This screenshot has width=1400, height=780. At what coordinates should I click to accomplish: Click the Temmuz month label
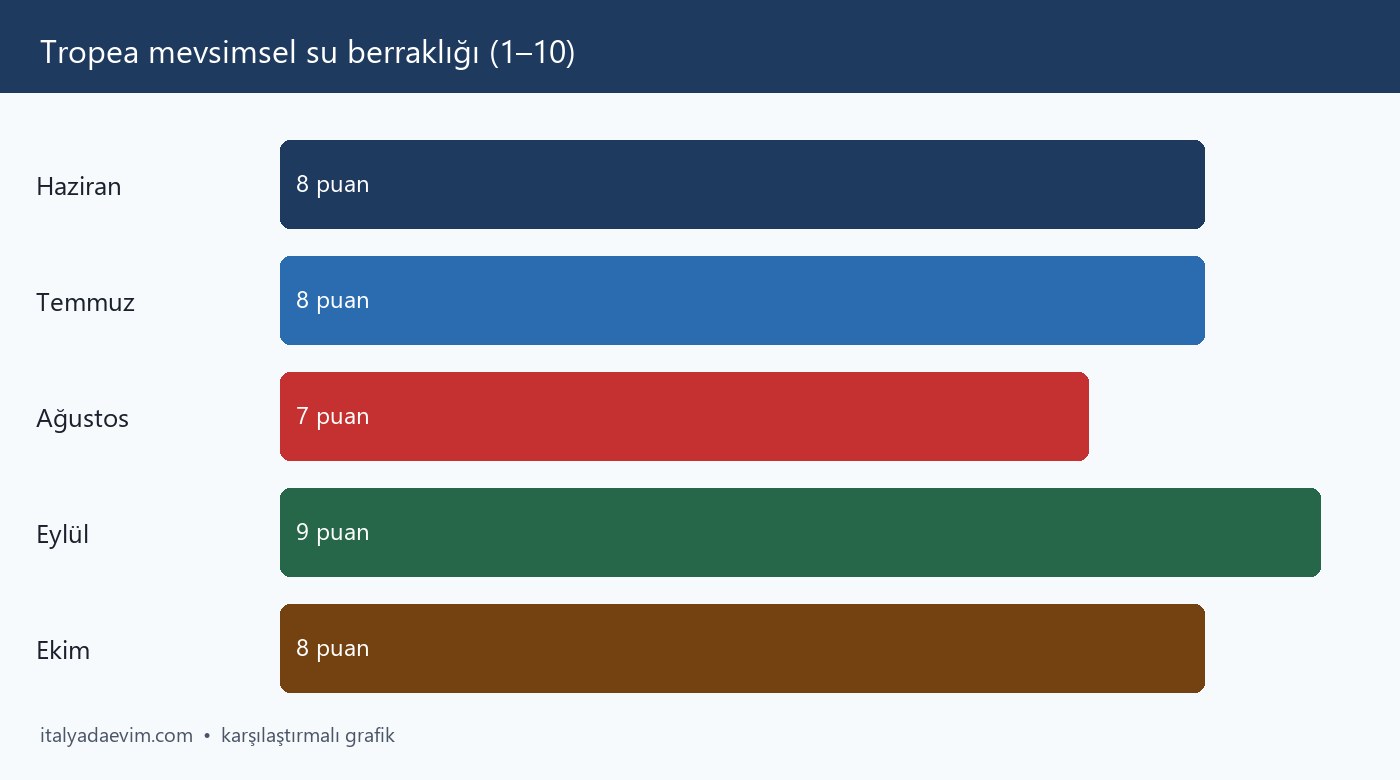coord(85,303)
